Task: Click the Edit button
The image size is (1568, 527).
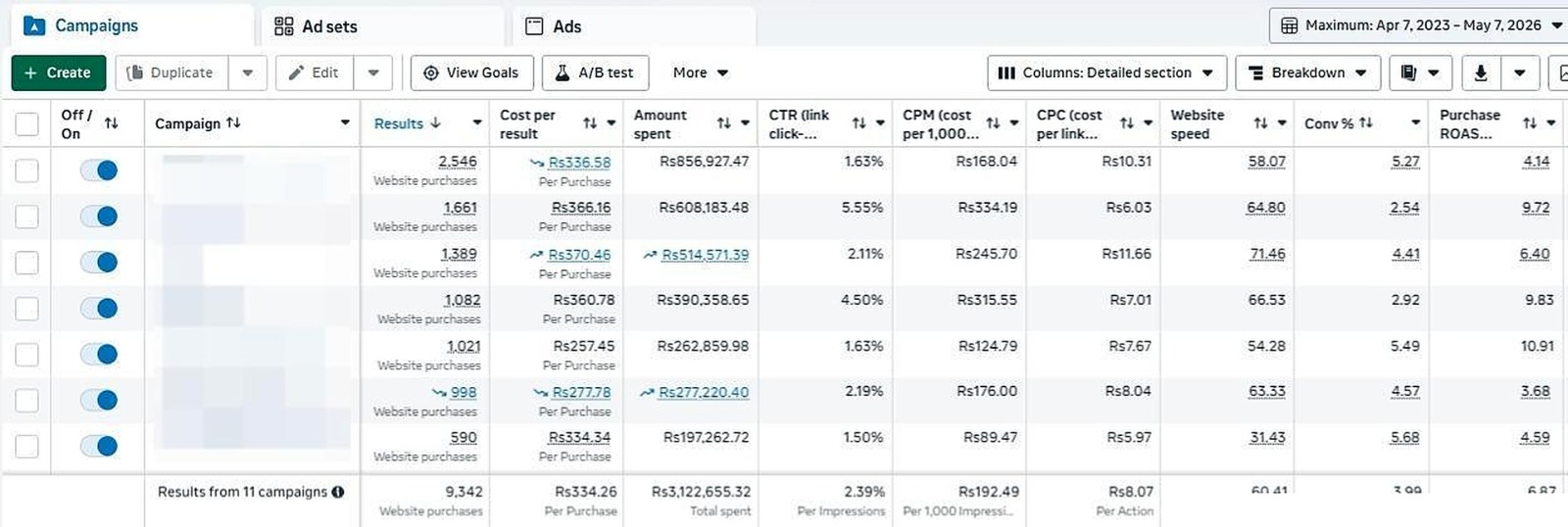Action: pos(315,72)
